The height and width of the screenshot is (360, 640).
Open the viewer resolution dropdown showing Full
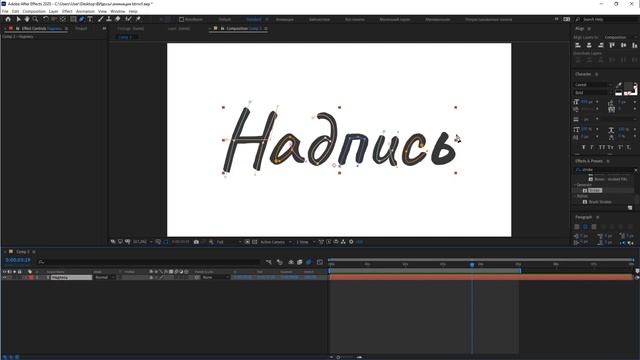pos(229,242)
